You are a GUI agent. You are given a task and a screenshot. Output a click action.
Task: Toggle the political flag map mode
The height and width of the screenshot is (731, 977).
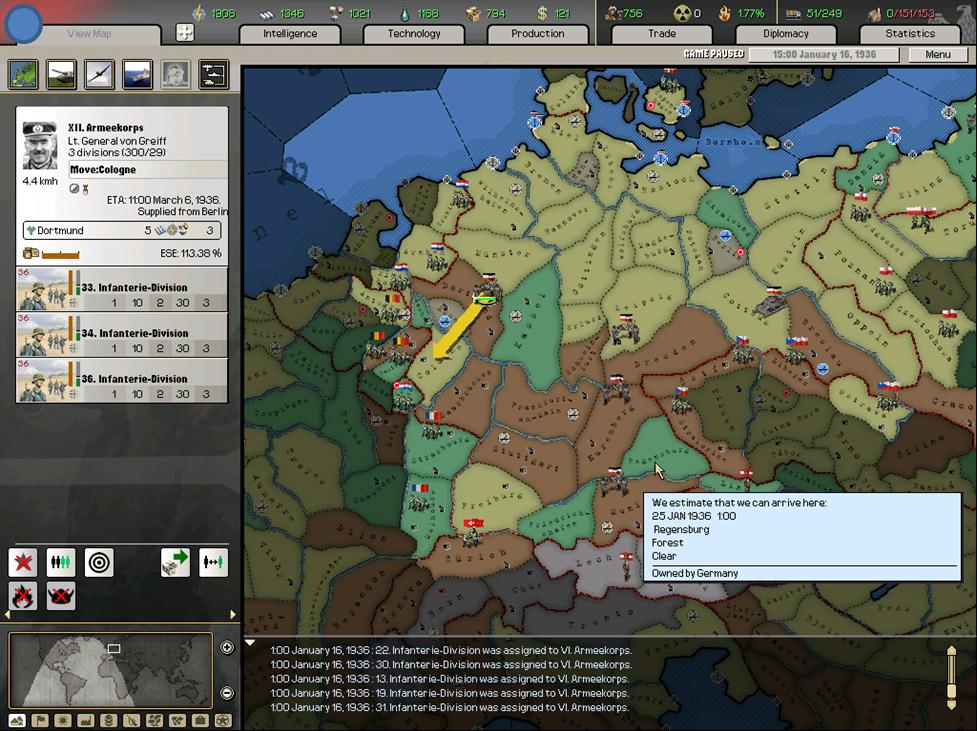pyautogui.click(x=40, y=720)
